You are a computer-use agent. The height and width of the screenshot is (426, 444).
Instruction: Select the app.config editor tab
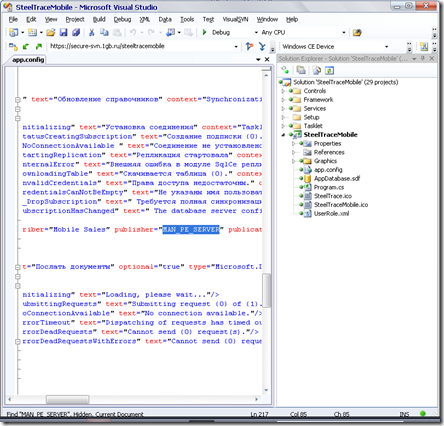pyautogui.click(x=28, y=60)
